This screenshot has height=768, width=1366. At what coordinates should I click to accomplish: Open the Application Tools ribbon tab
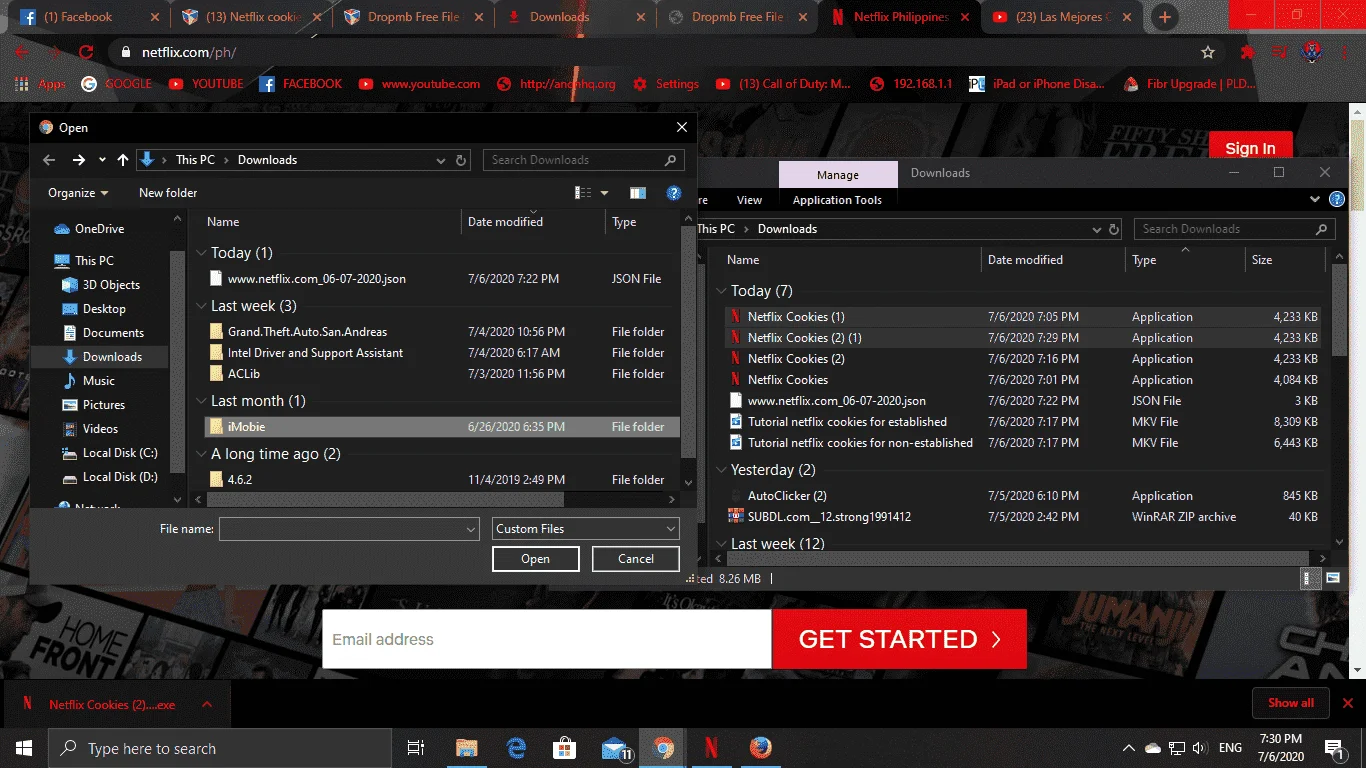pyautogui.click(x=837, y=200)
